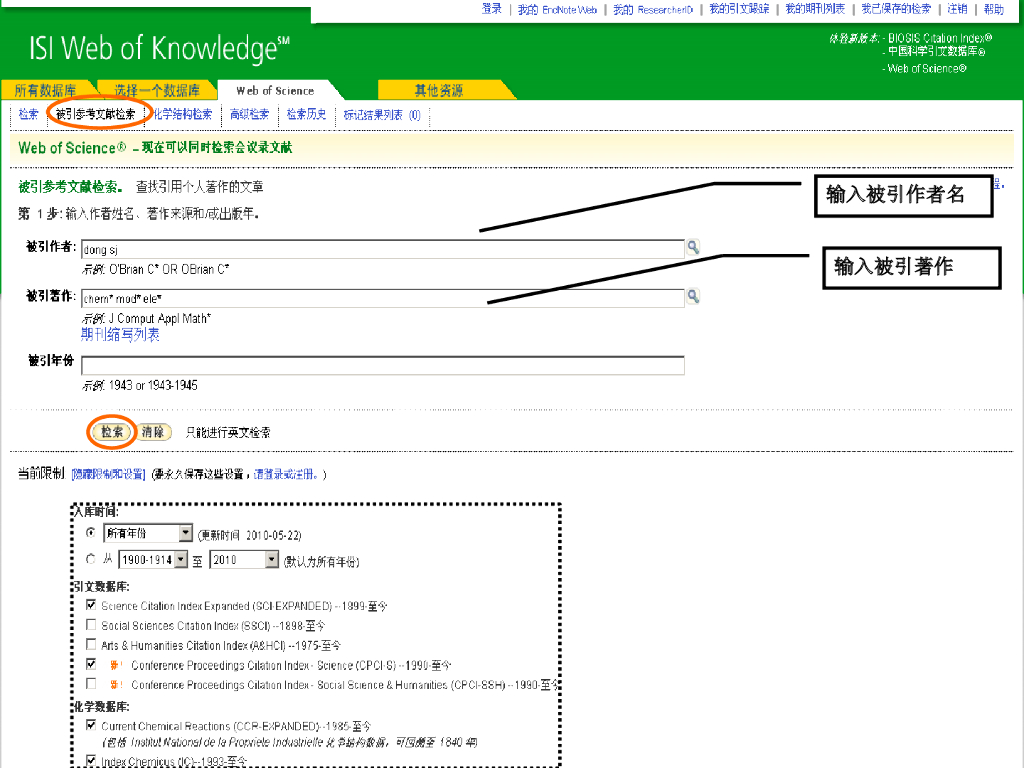Open 我的引文跟踪 link

pyautogui.click(x=739, y=9)
